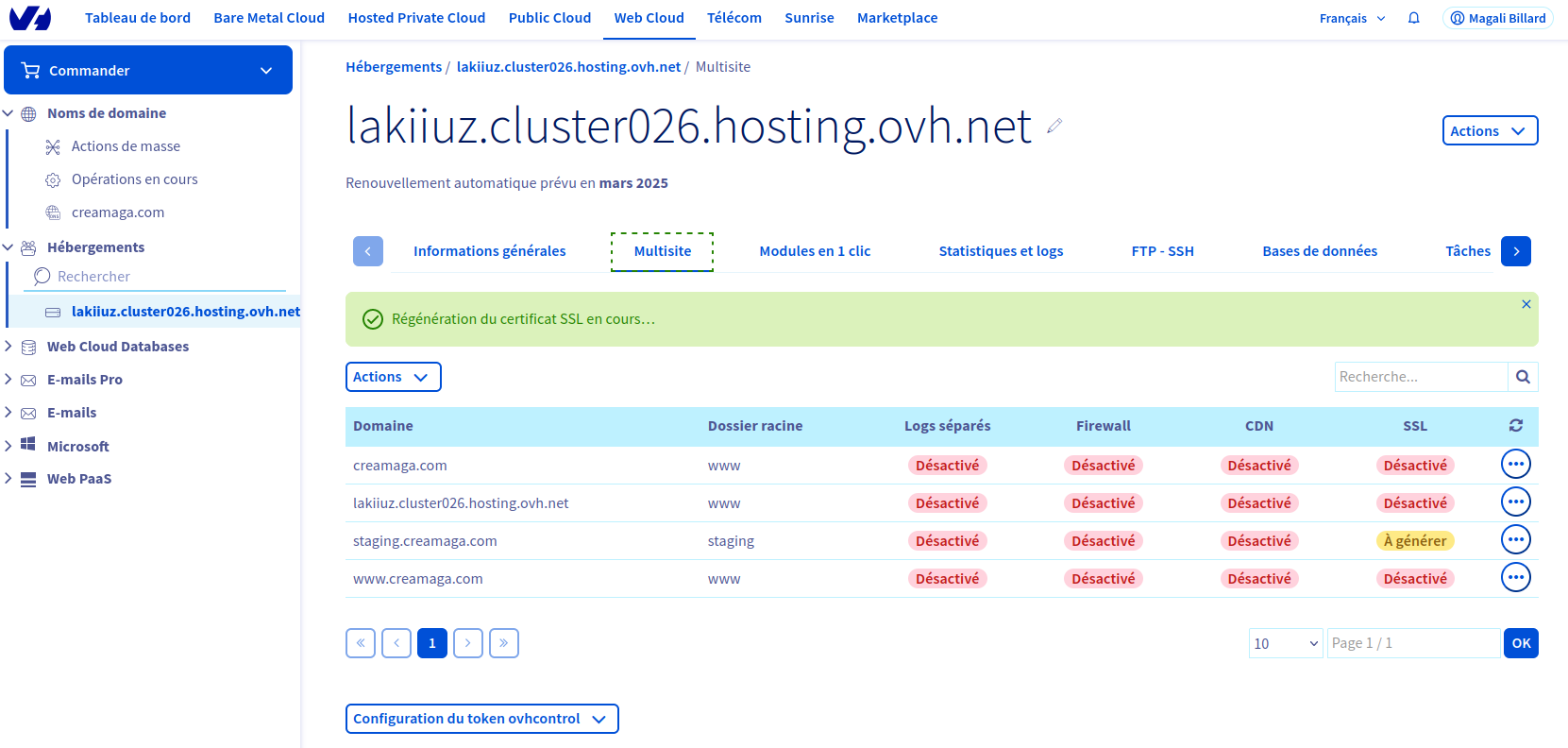This screenshot has height=748, width=1568.
Task: Open the Public Cloud menu
Action: 549,18
